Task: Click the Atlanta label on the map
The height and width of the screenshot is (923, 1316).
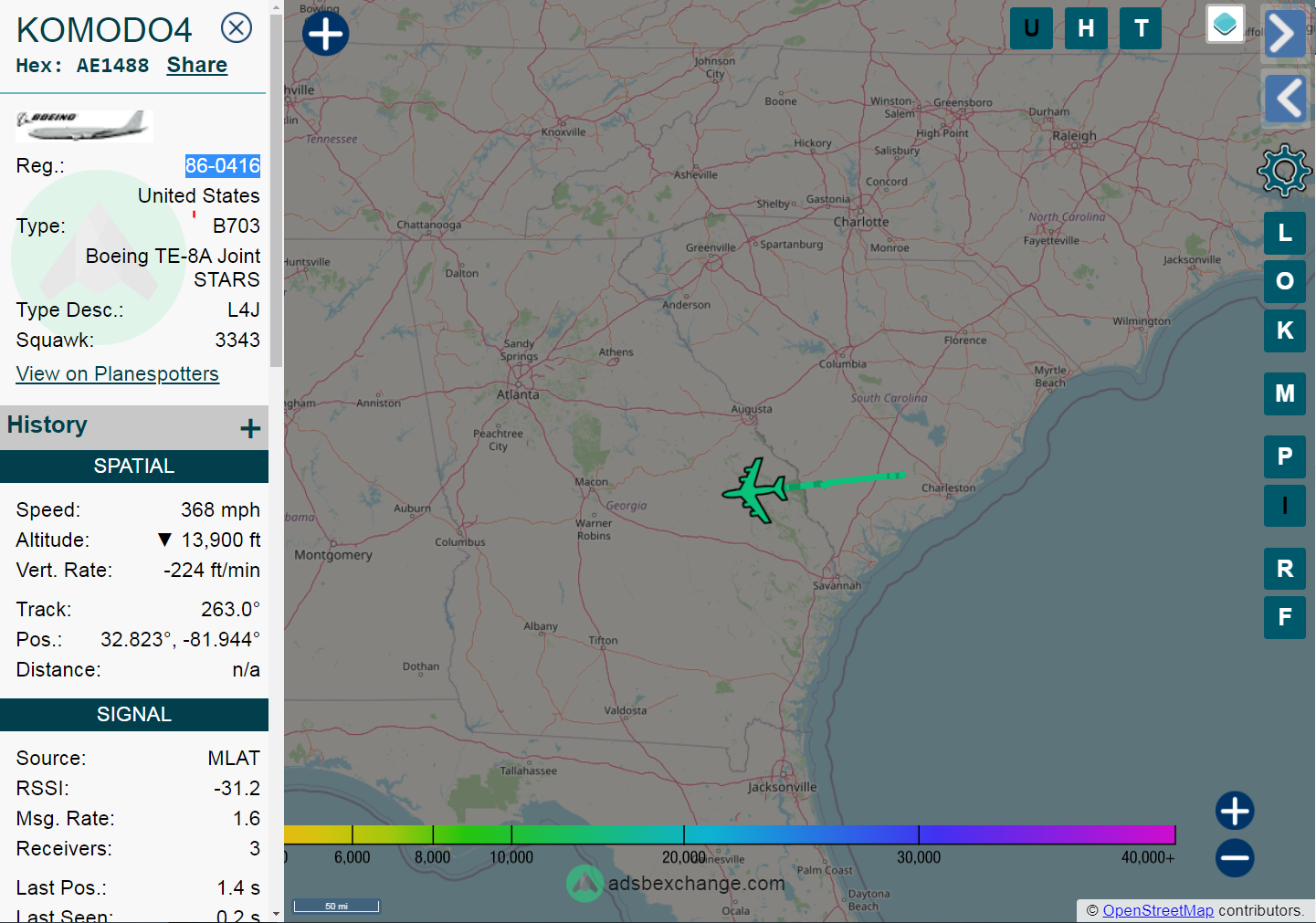Action: (x=518, y=394)
